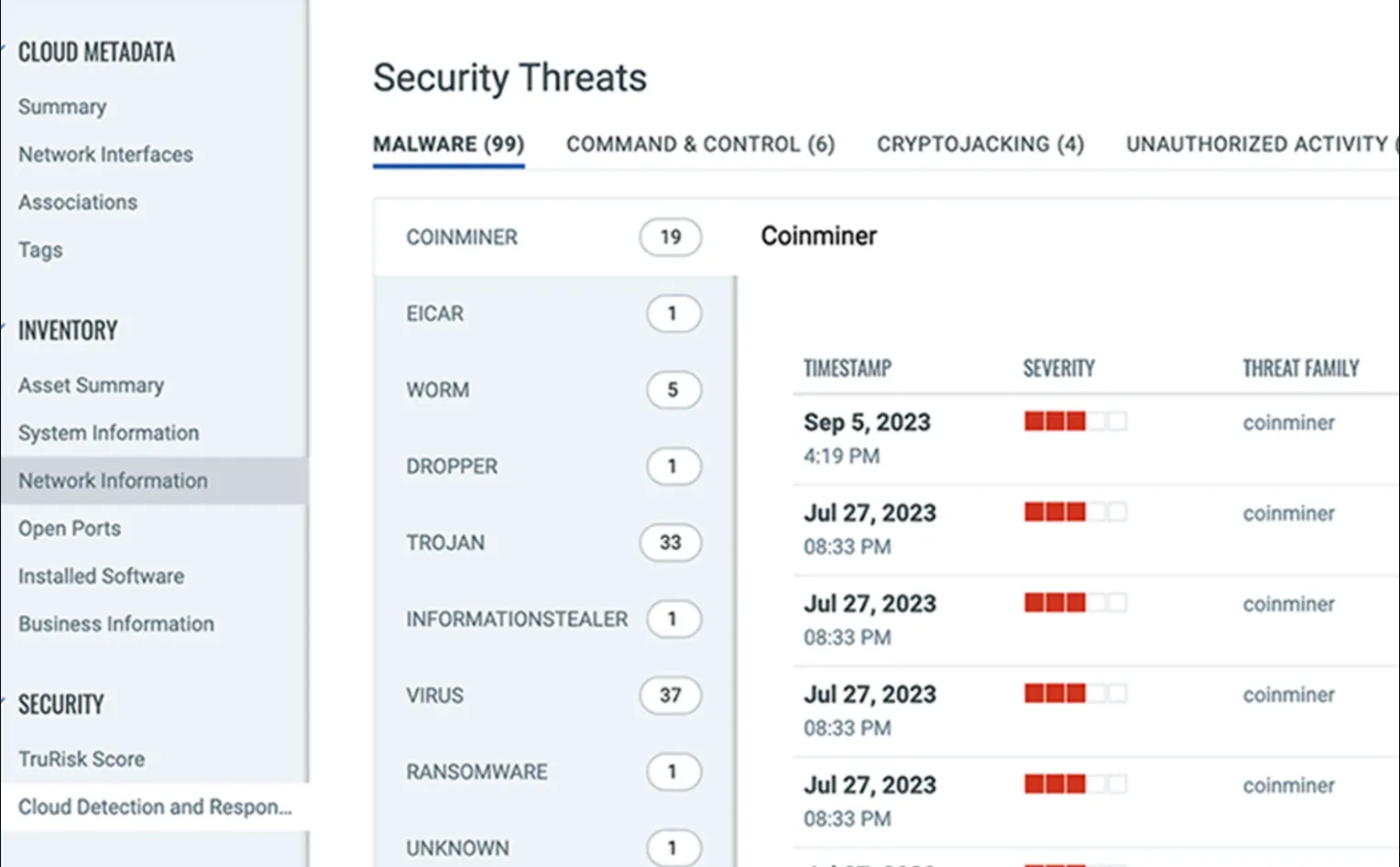Select the RANSOMWARE category
The image size is (1400, 867).
(x=476, y=772)
